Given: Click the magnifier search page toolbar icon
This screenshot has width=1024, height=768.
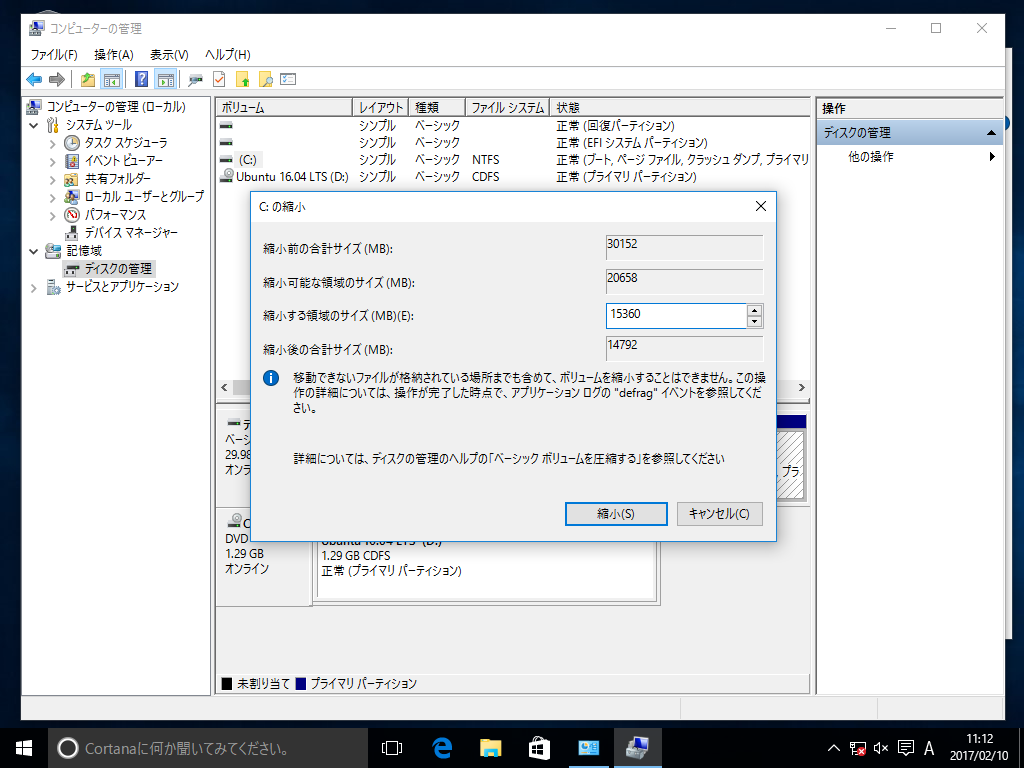Looking at the screenshot, I should pyautogui.click(x=265, y=80).
